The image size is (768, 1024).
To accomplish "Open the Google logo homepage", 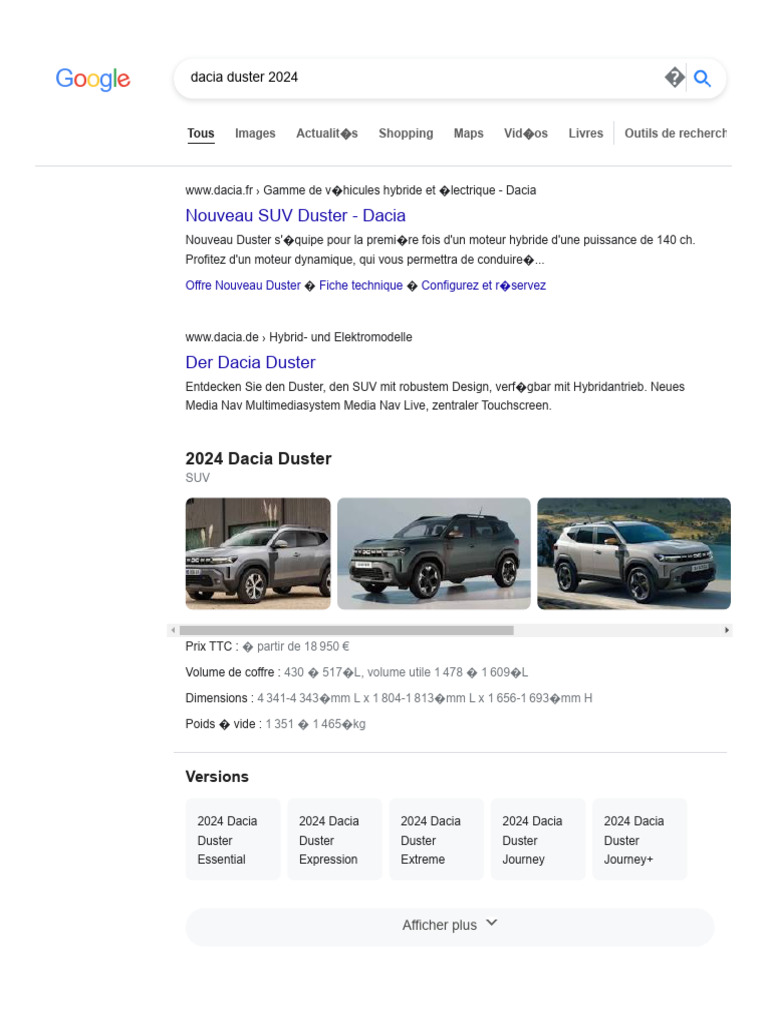I will (93, 79).
